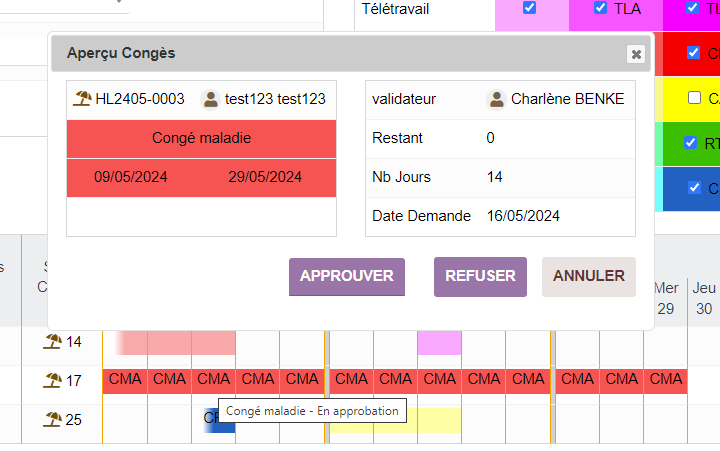This screenshot has height=451, width=720.
Task: Click the Congé maladie red banner
Action: pos(201,138)
